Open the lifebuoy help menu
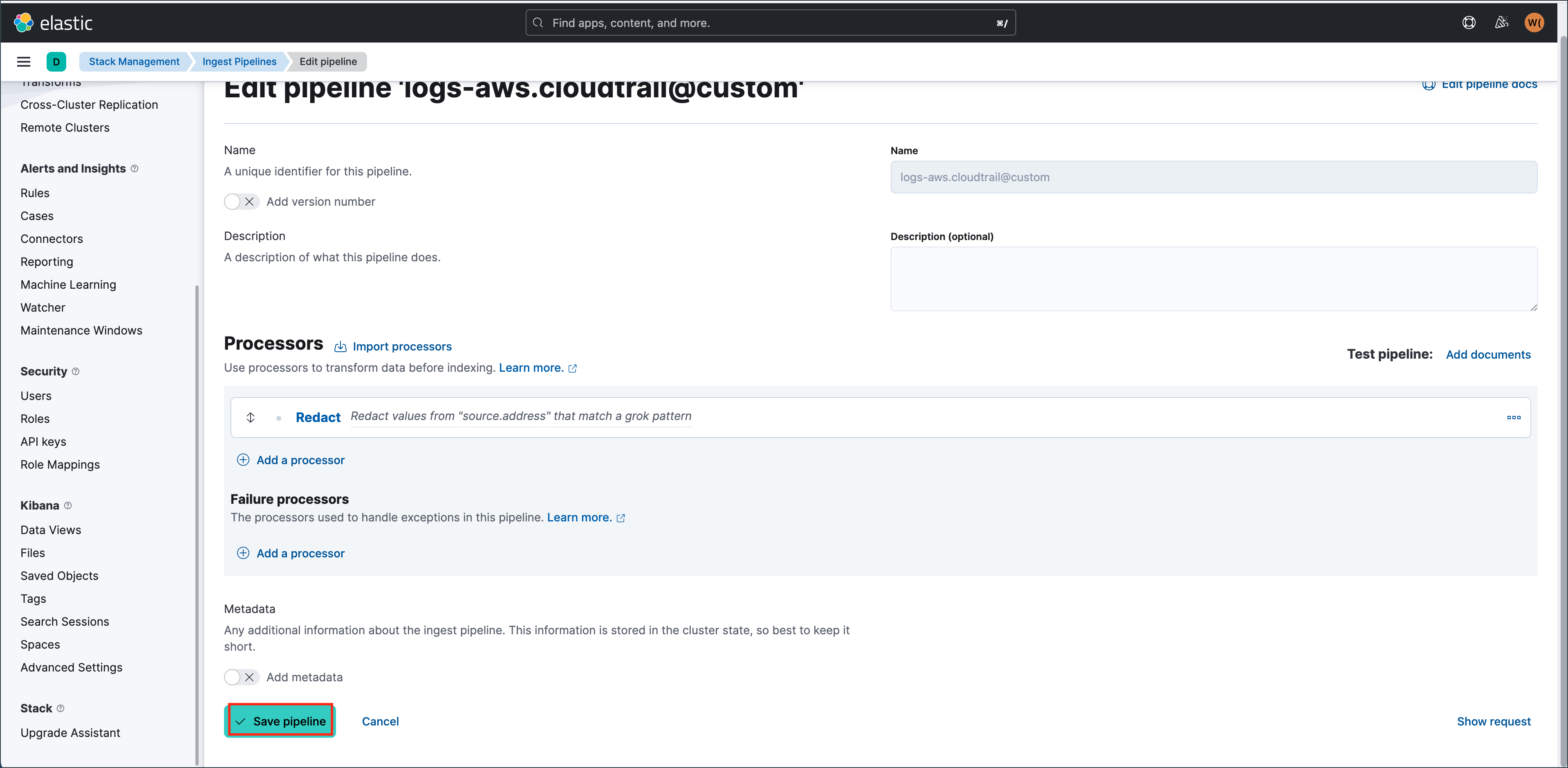Viewport: 1568px width, 768px height. click(1469, 22)
